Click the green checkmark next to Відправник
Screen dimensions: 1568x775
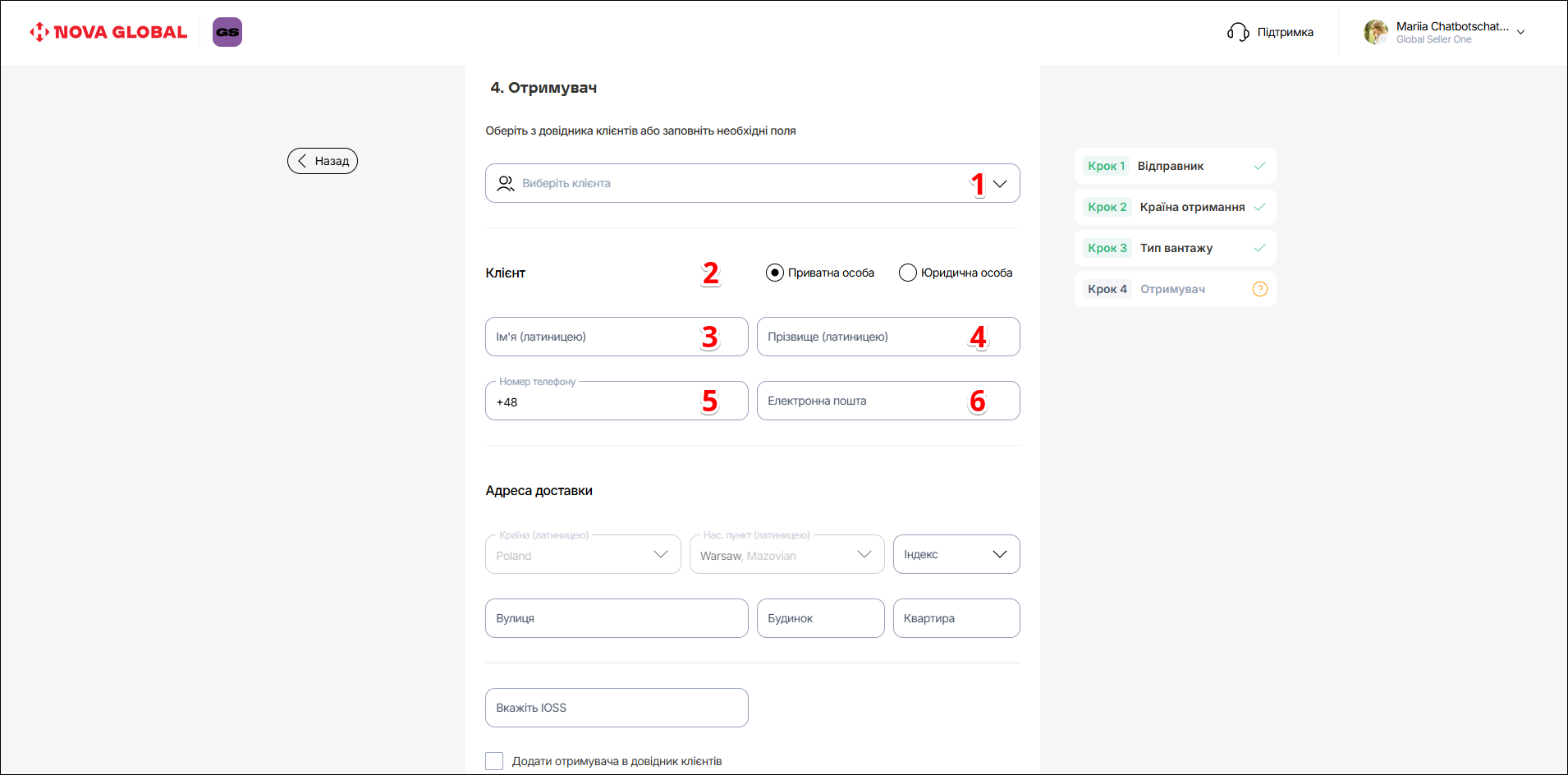(1259, 166)
